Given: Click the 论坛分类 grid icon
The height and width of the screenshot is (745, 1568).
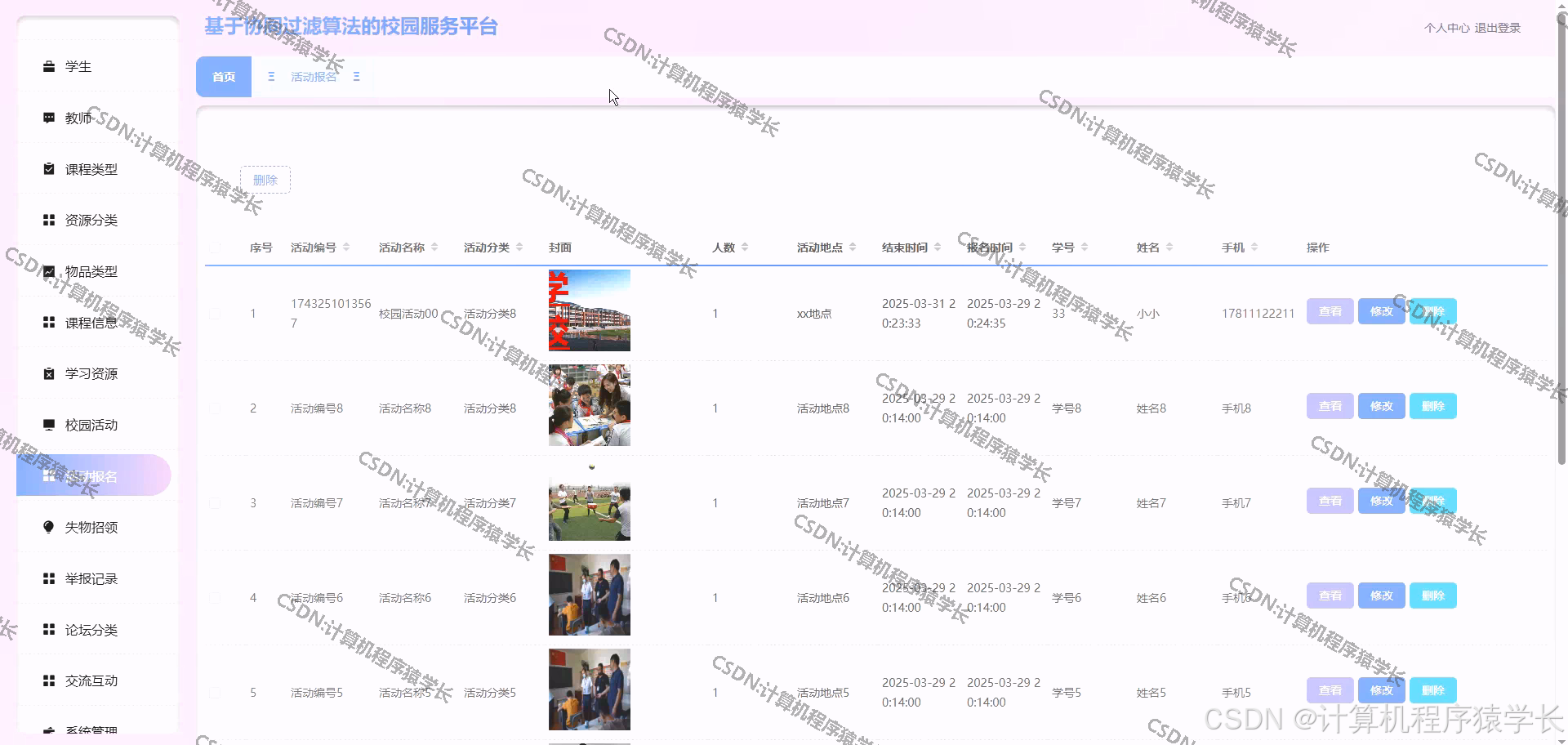Looking at the screenshot, I should point(49,630).
